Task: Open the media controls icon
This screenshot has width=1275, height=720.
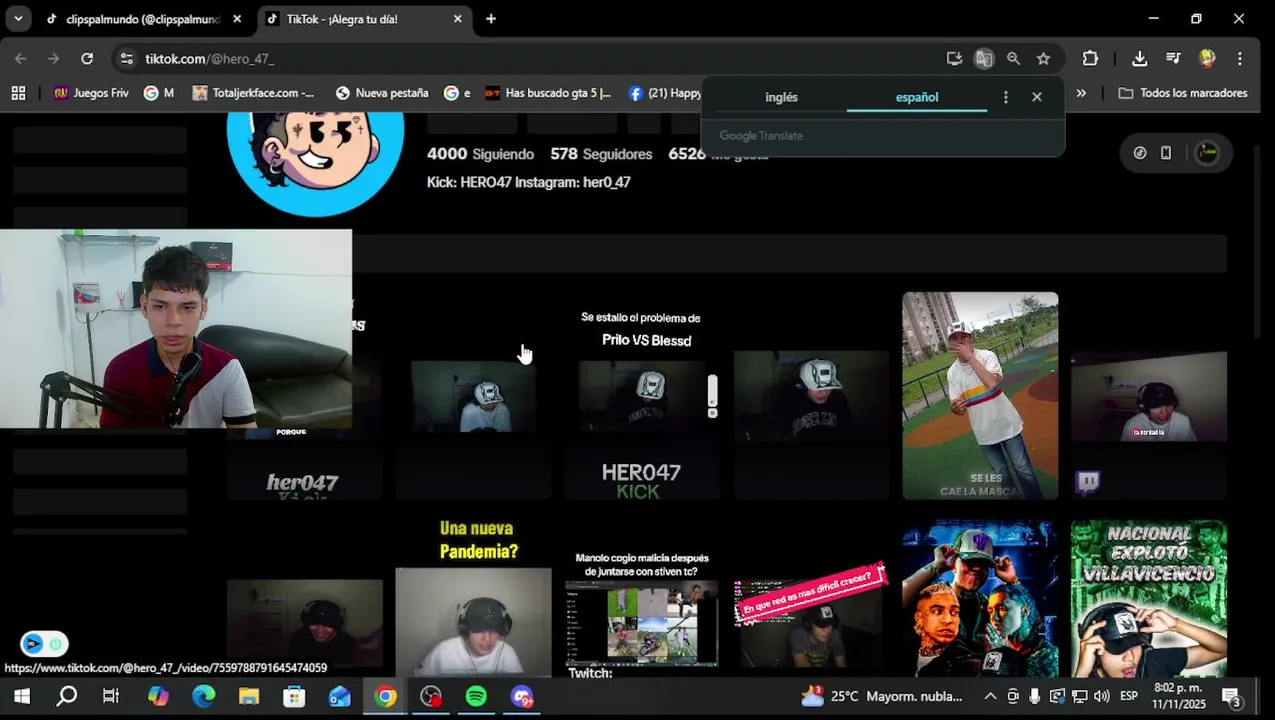Action: [x=1173, y=59]
